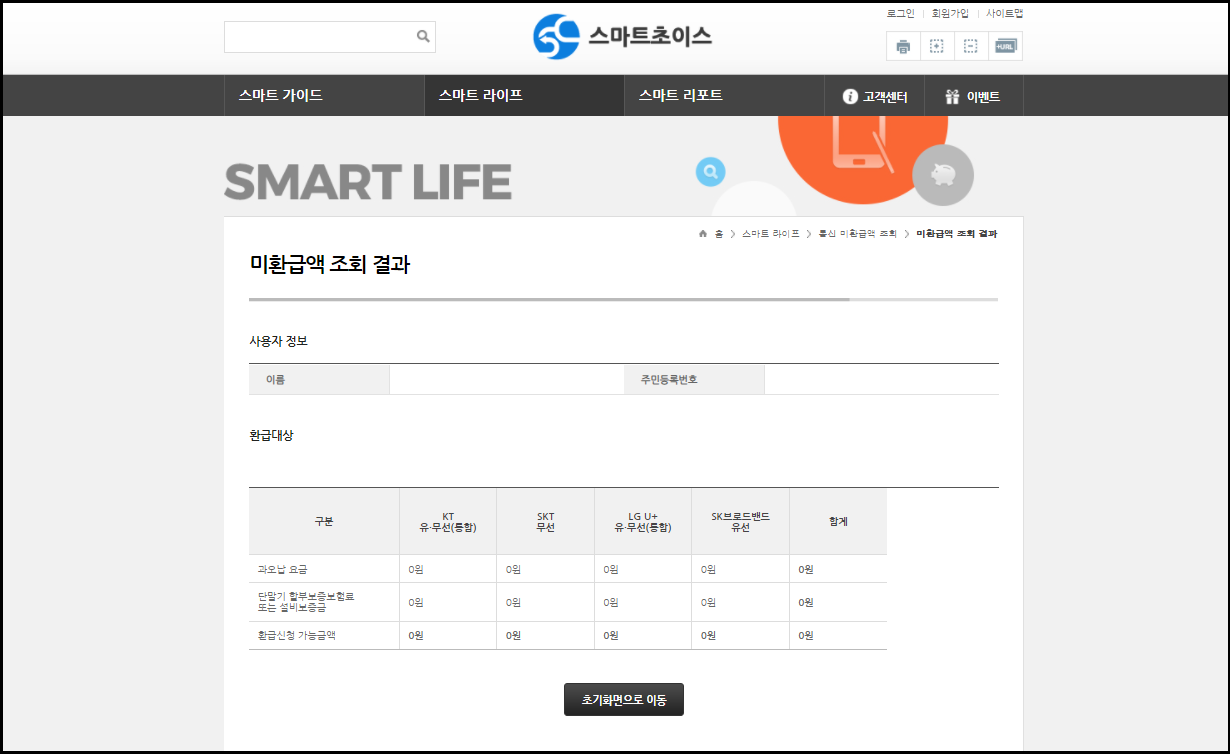This screenshot has width=1230, height=754.
Task: Click the 과오납 요금 row label
Action: click(x=282, y=569)
